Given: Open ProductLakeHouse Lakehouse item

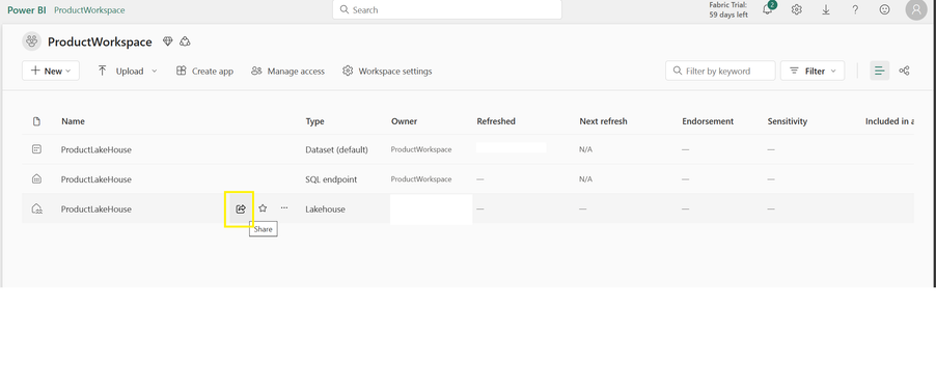Looking at the screenshot, I should [96, 209].
